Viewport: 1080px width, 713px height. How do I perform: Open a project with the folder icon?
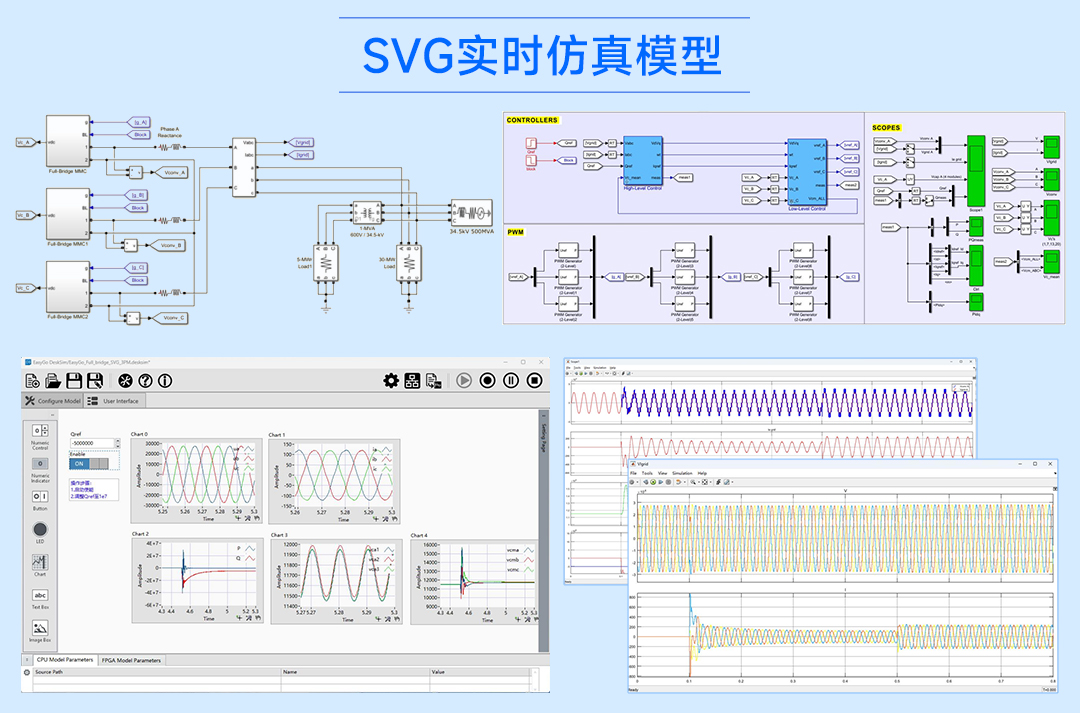click(x=53, y=380)
